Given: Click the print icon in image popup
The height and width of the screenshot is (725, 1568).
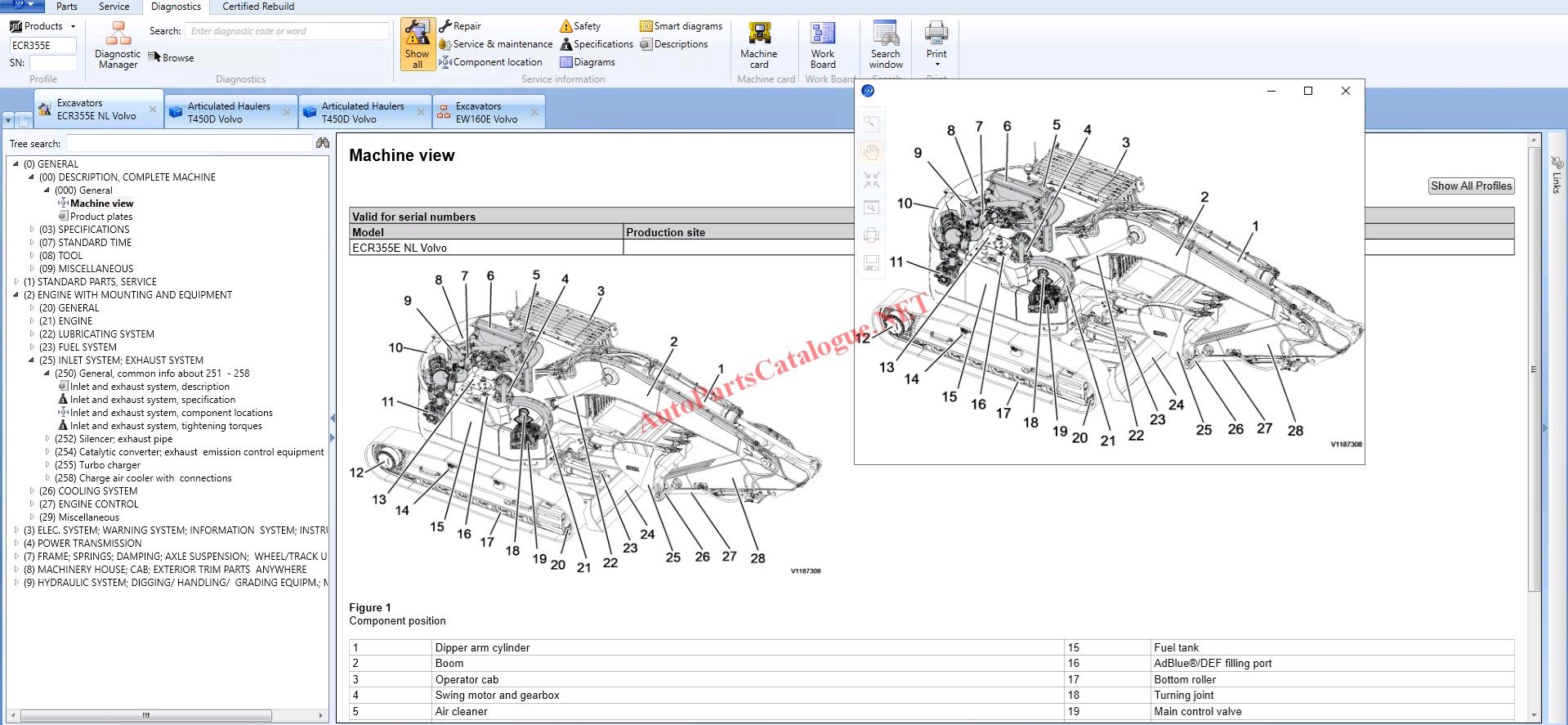Looking at the screenshot, I should click(872, 235).
